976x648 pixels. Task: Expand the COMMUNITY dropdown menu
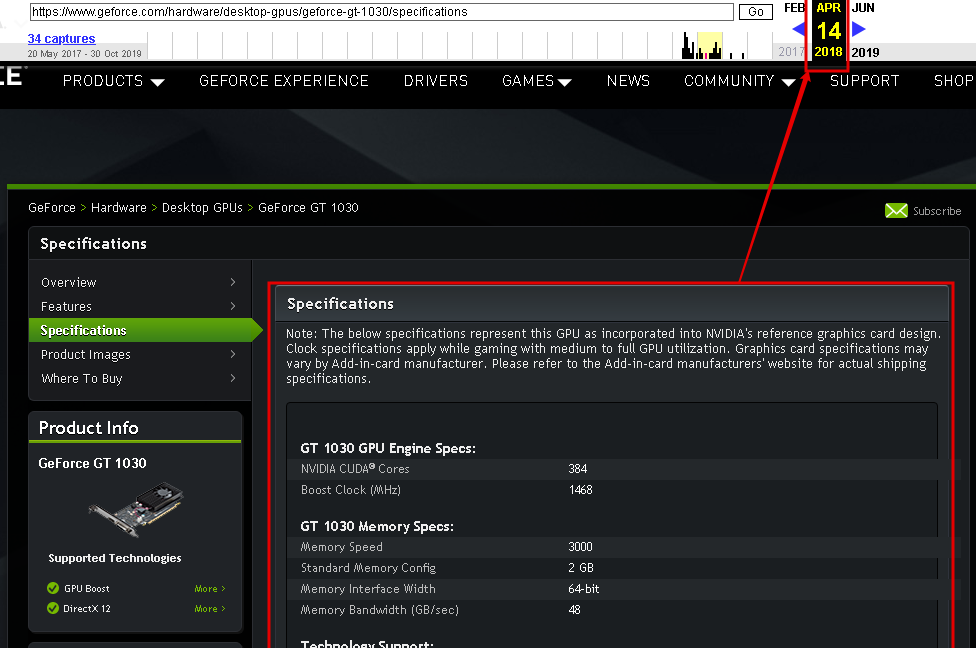coord(739,81)
